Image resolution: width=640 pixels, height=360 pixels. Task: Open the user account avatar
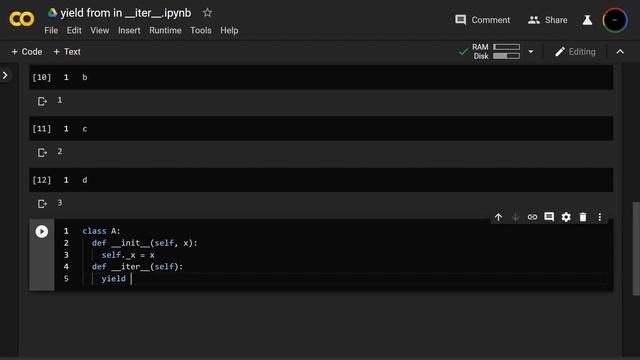615,20
